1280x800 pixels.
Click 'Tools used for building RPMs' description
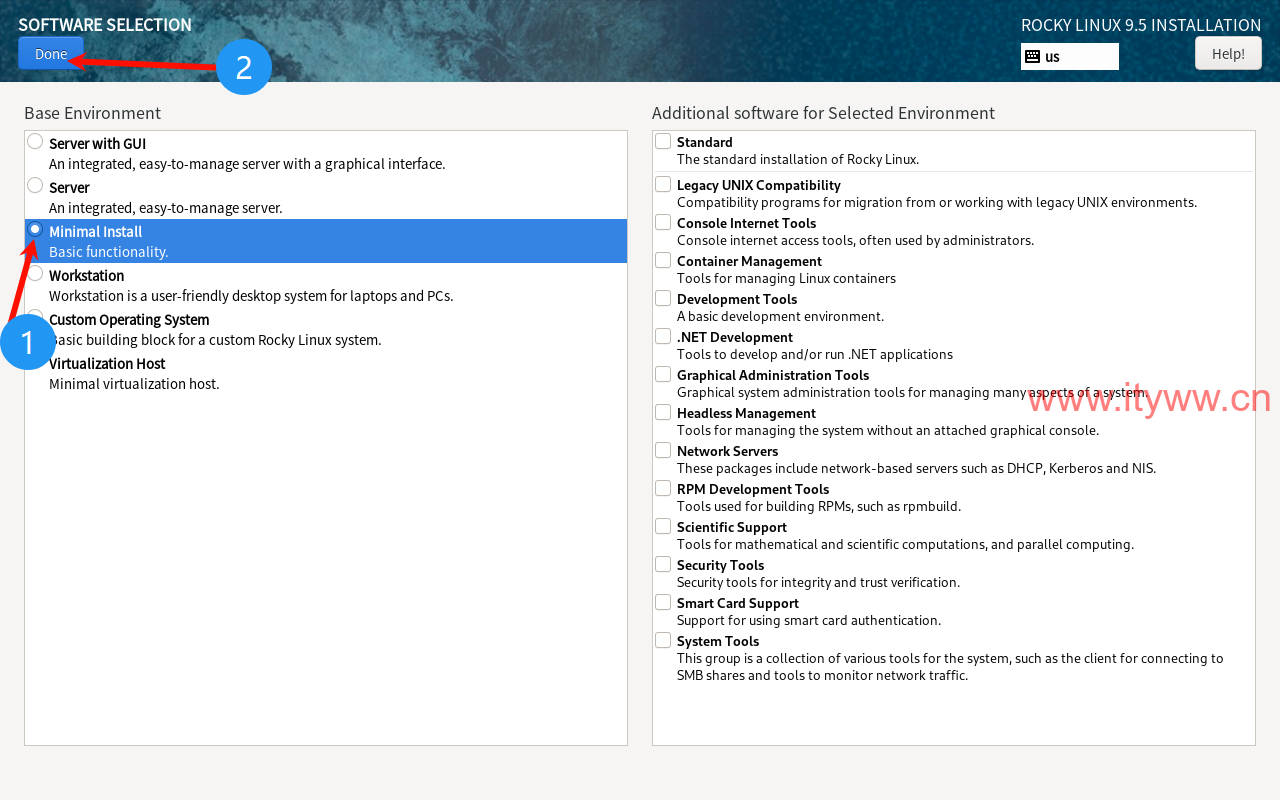coord(819,506)
